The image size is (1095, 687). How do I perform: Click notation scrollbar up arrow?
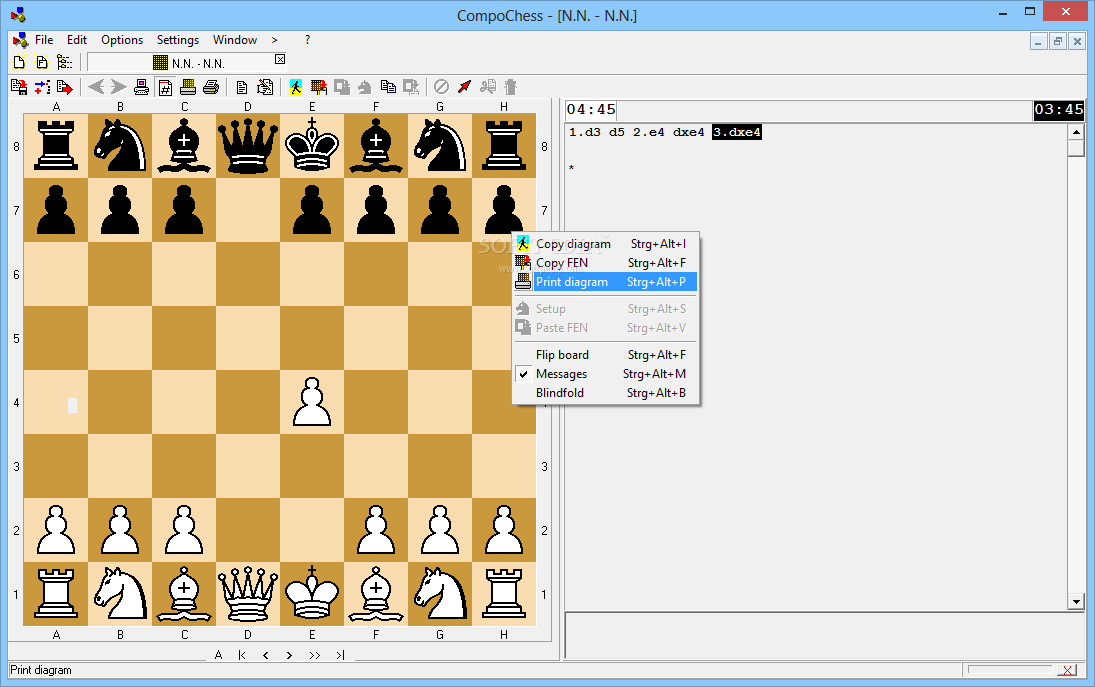1076,132
